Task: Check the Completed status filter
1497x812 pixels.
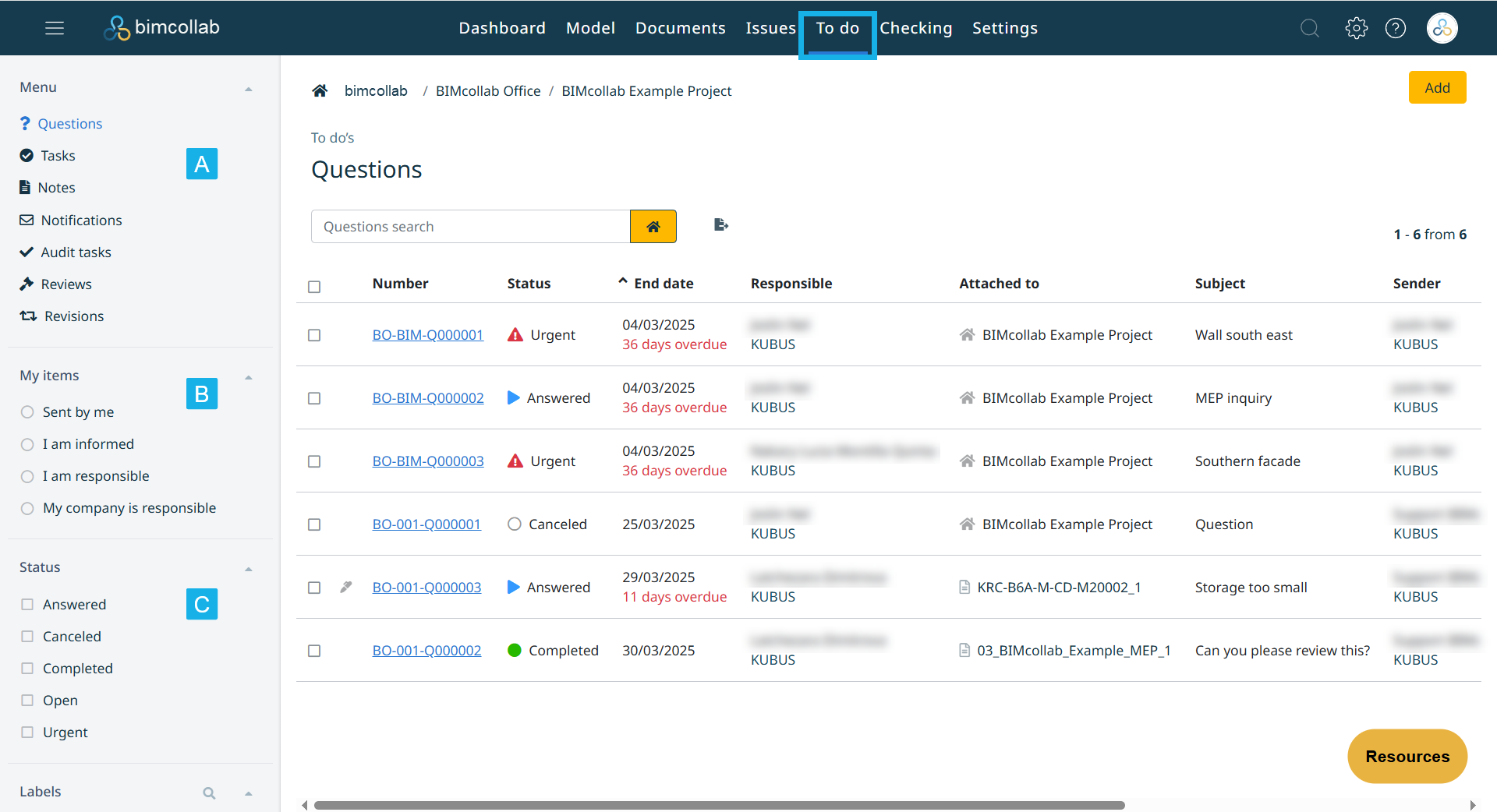Action: (27, 669)
